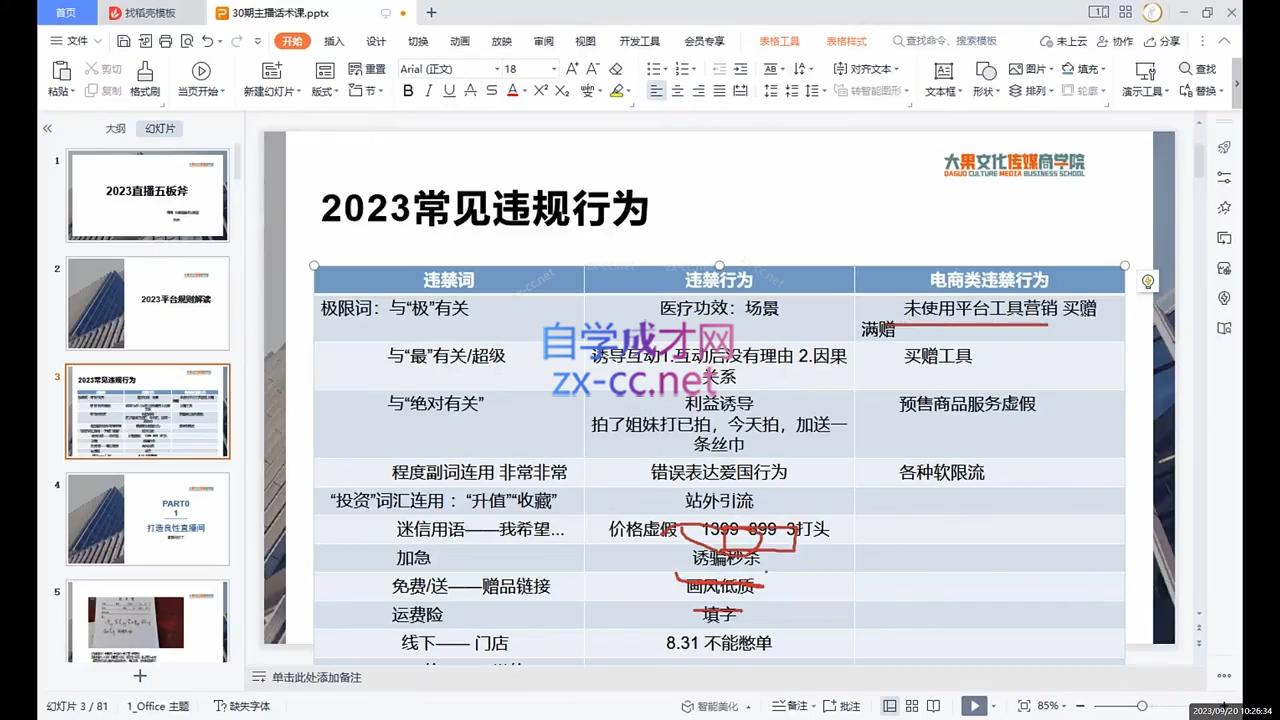Screen dimensions: 1280x720
Task: Click the zoom slider handle
Action: click(1142, 706)
